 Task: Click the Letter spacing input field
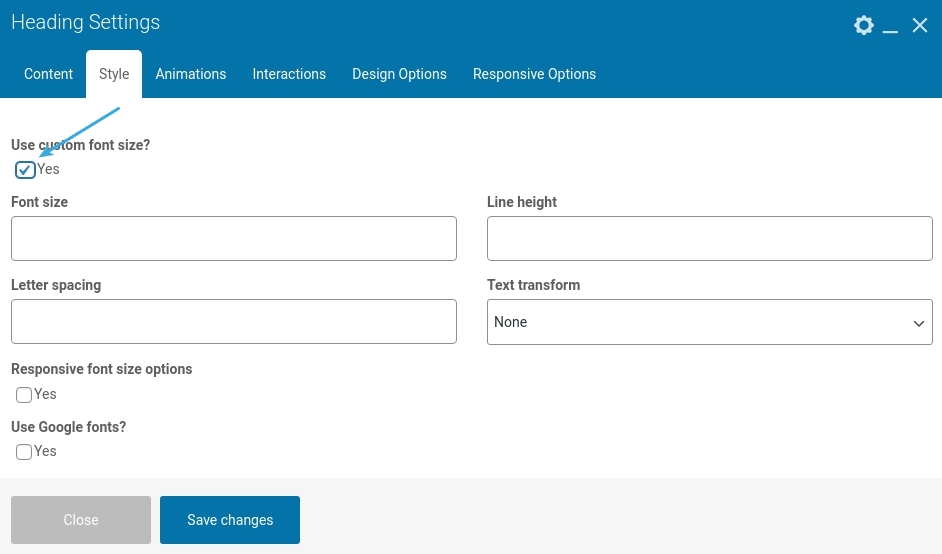(234, 321)
